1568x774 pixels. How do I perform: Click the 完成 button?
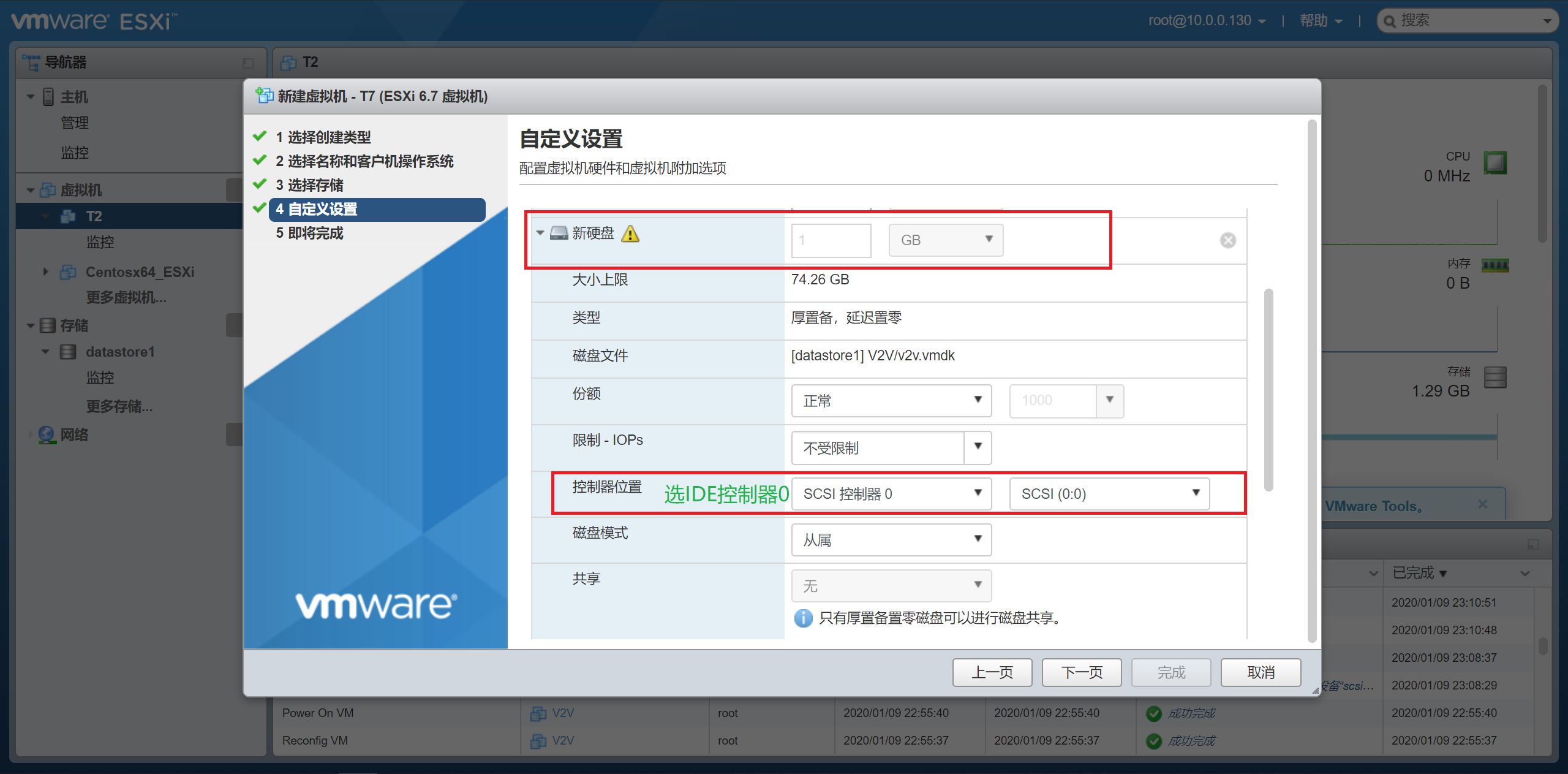pos(1171,672)
